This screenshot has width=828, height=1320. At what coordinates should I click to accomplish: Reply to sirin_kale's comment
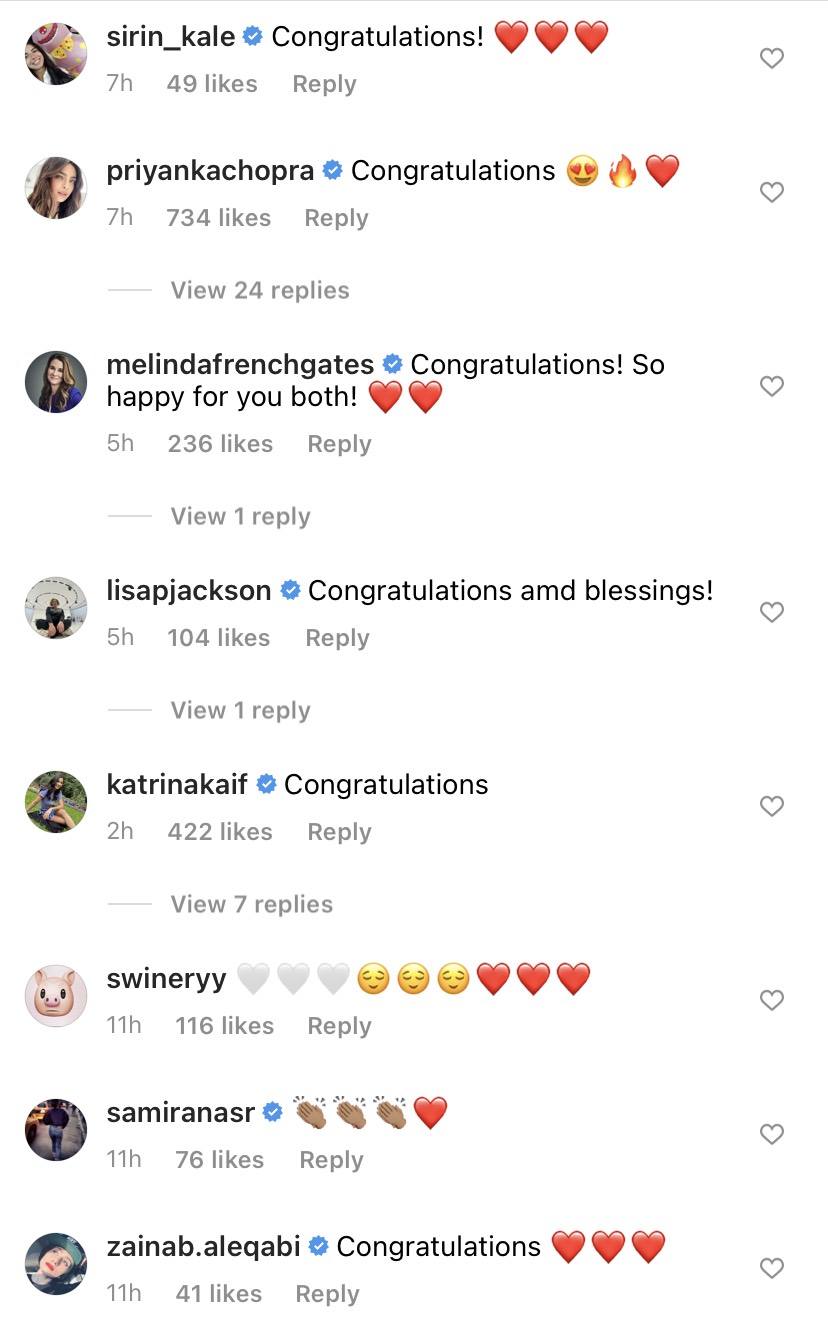click(323, 84)
